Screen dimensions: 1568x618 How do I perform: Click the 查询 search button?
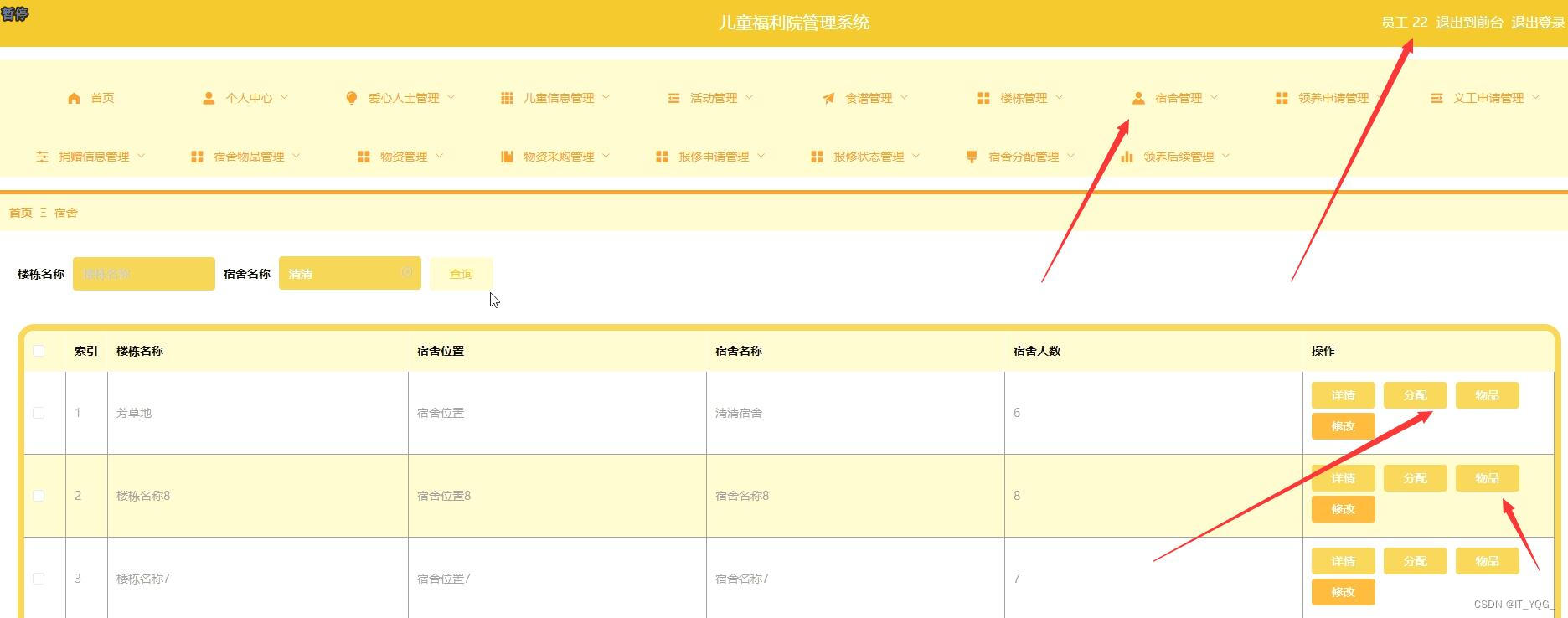462,274
